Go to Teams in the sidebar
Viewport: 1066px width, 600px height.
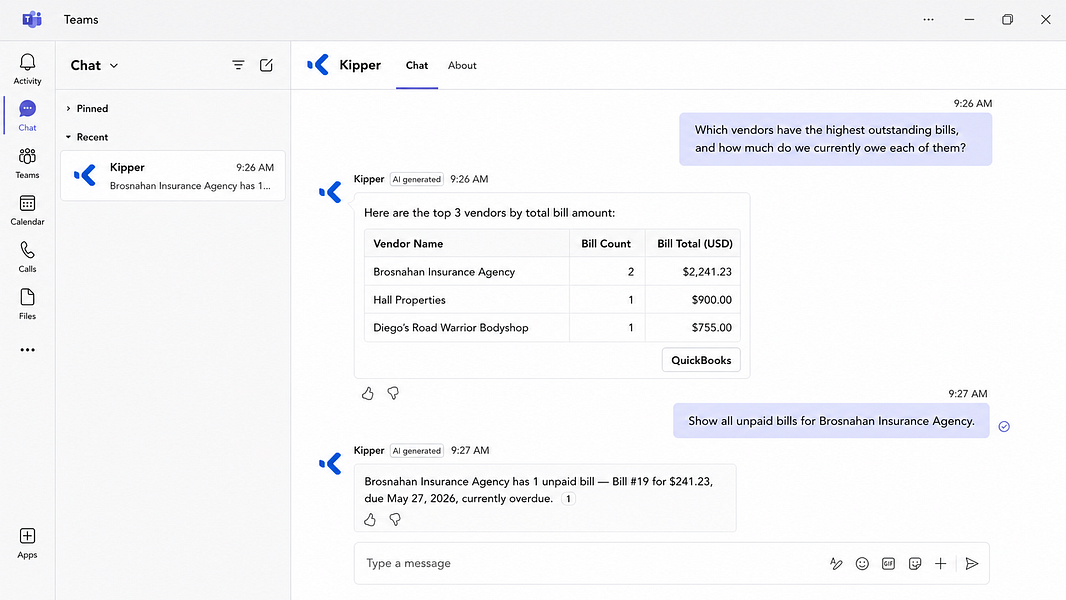point(27,163)
